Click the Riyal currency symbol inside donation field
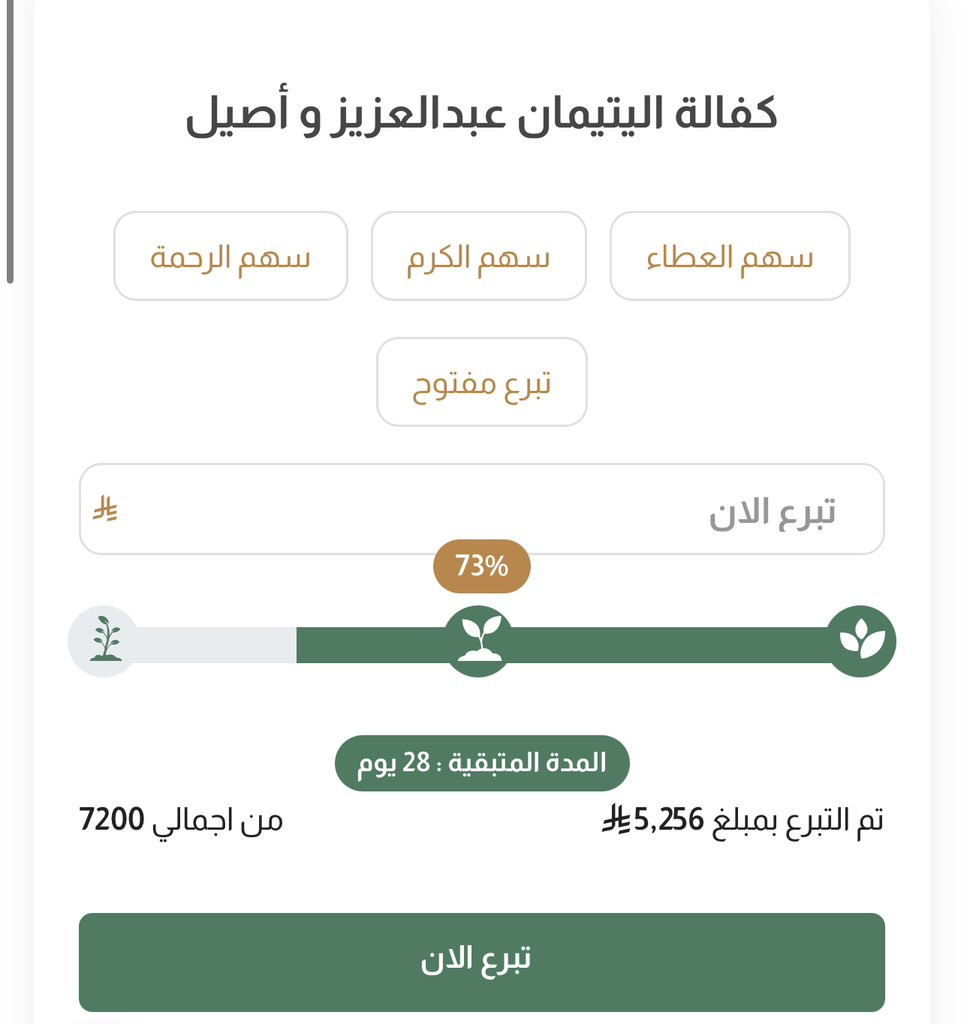 click(x=104, y=509)
